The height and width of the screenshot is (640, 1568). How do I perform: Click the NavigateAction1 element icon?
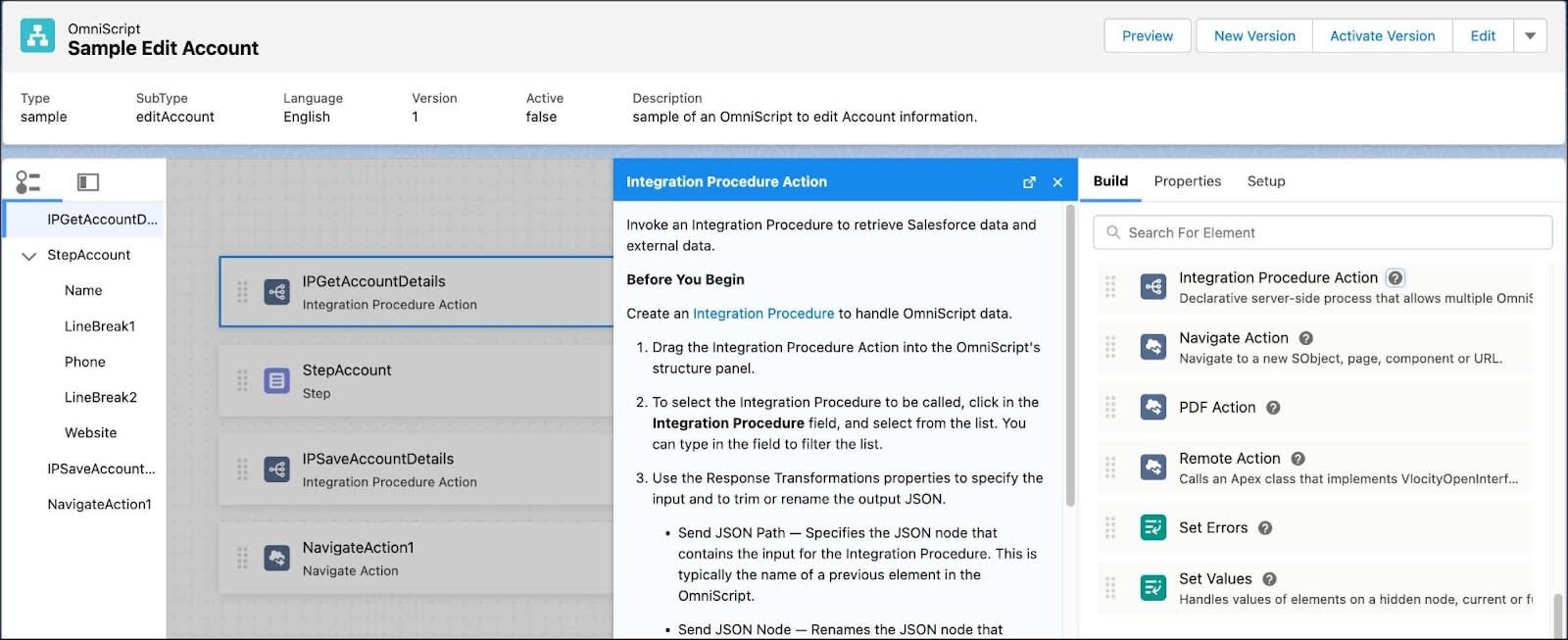tap(276, 558)
